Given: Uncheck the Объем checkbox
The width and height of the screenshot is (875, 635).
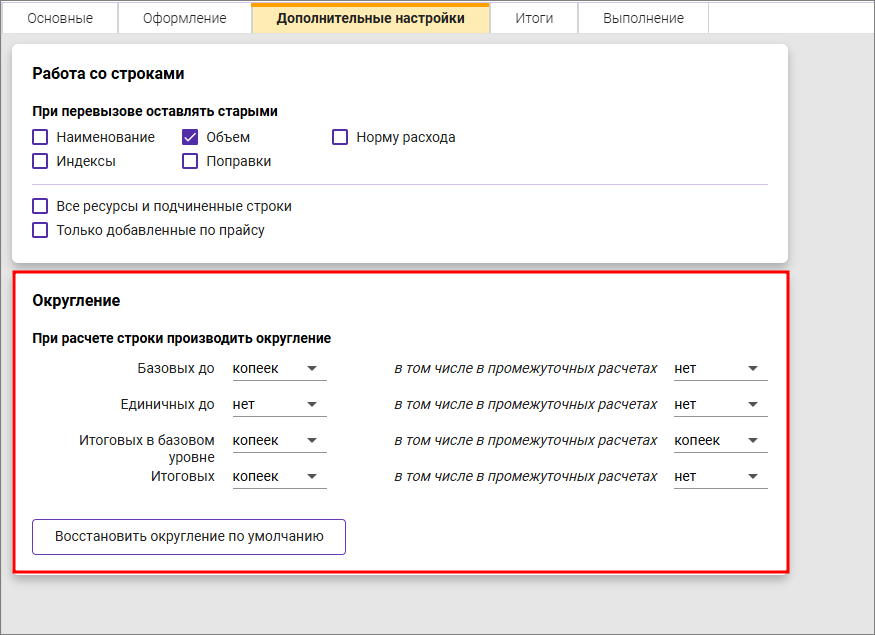Looking at the screenshot, I should click(190, 137).
